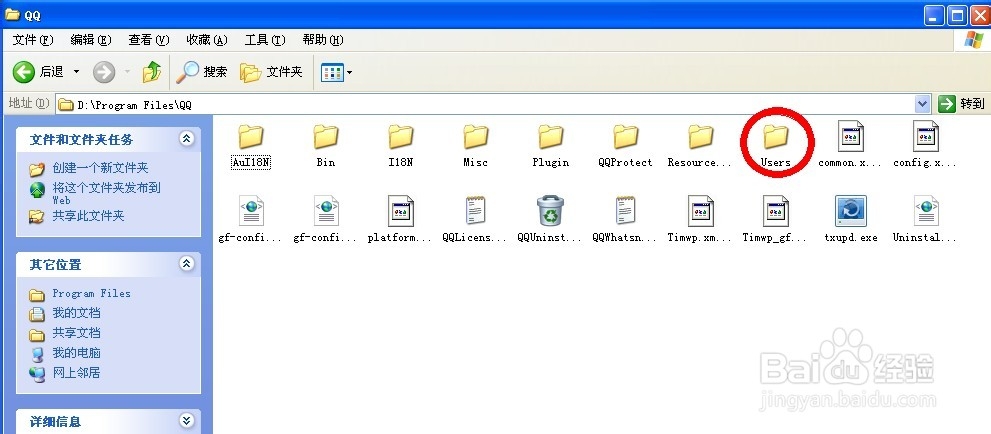Image resolution: width=991 pixels, height=434 pixels.
Task: Select the I18N folder icon
Action: [401, 136]
